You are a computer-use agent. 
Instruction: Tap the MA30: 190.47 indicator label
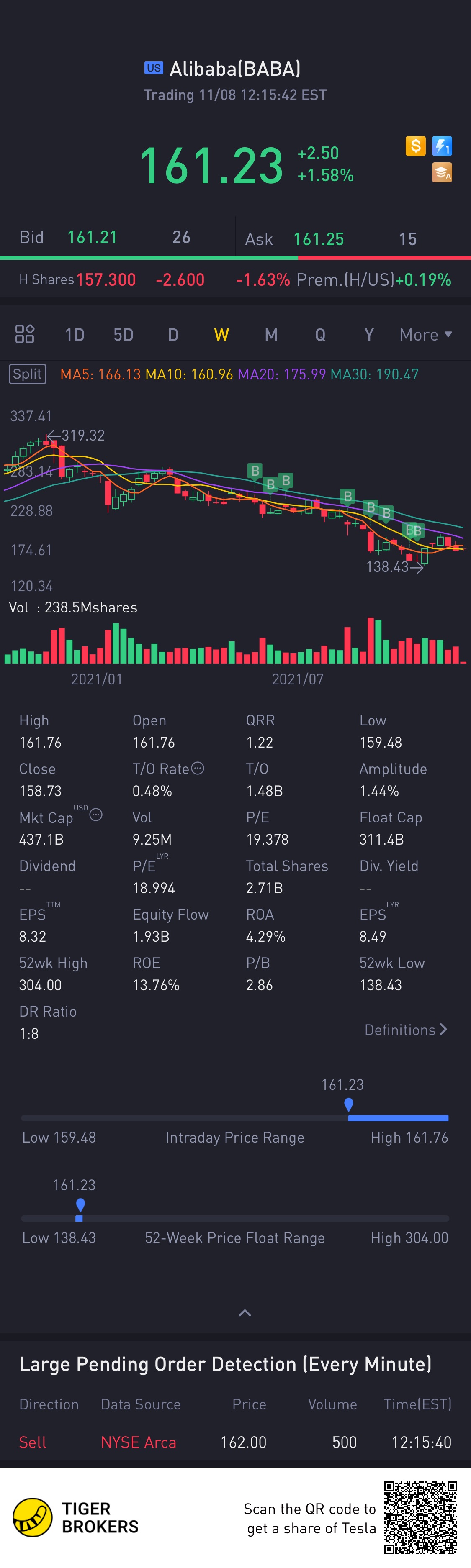[374, 374]
